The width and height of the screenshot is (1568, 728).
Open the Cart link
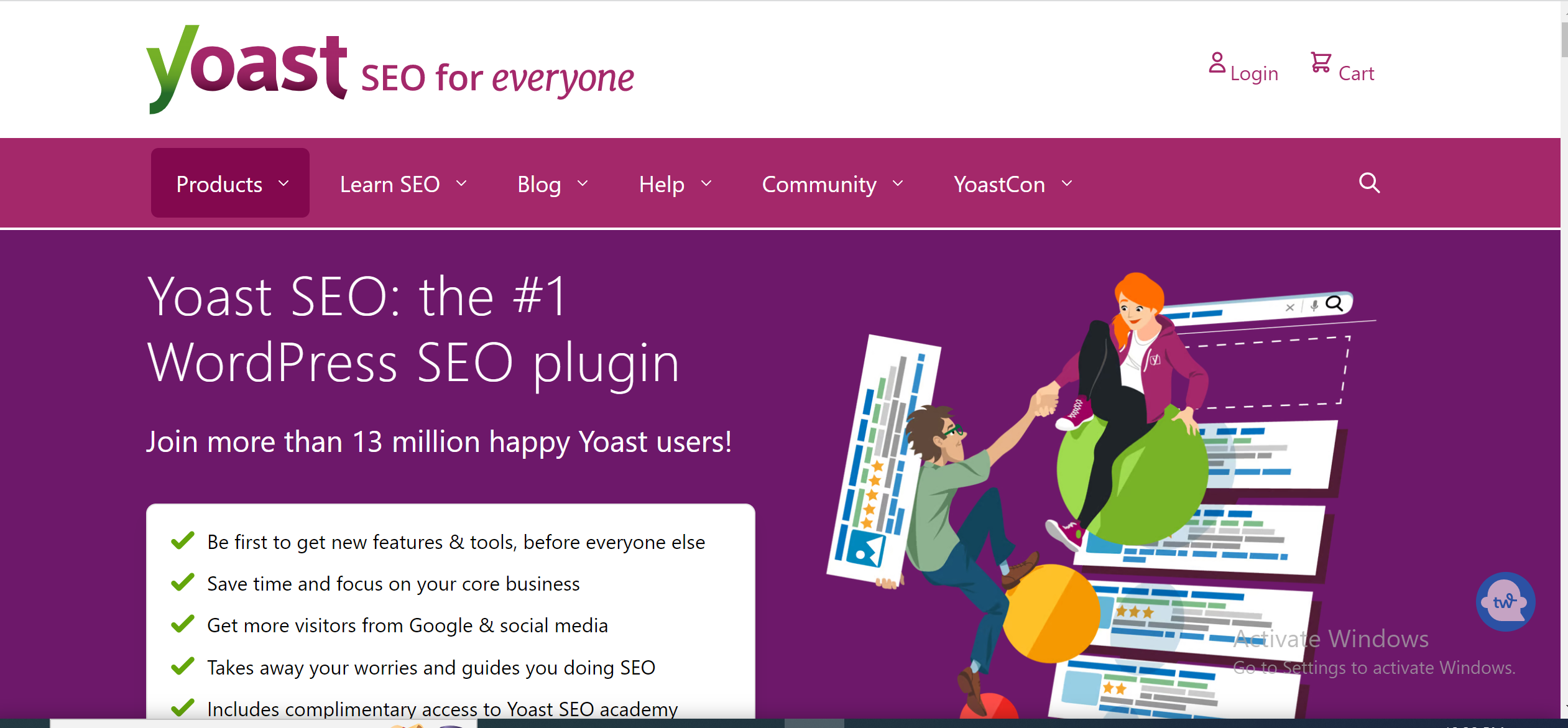[1356, 73]
